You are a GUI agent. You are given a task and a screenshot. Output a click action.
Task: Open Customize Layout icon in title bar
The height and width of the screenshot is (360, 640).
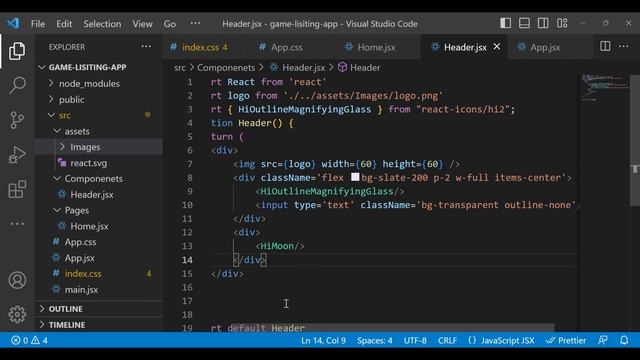point(562,23)
